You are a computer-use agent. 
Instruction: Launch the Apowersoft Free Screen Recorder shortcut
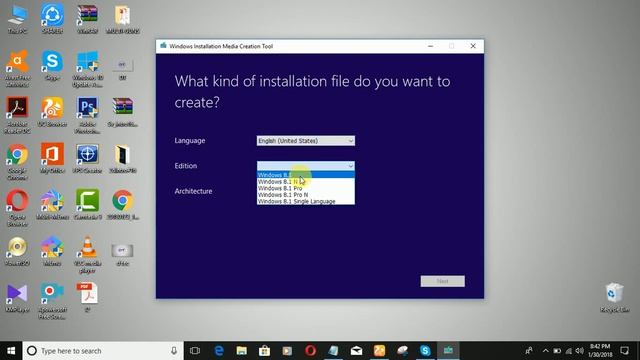52,301
